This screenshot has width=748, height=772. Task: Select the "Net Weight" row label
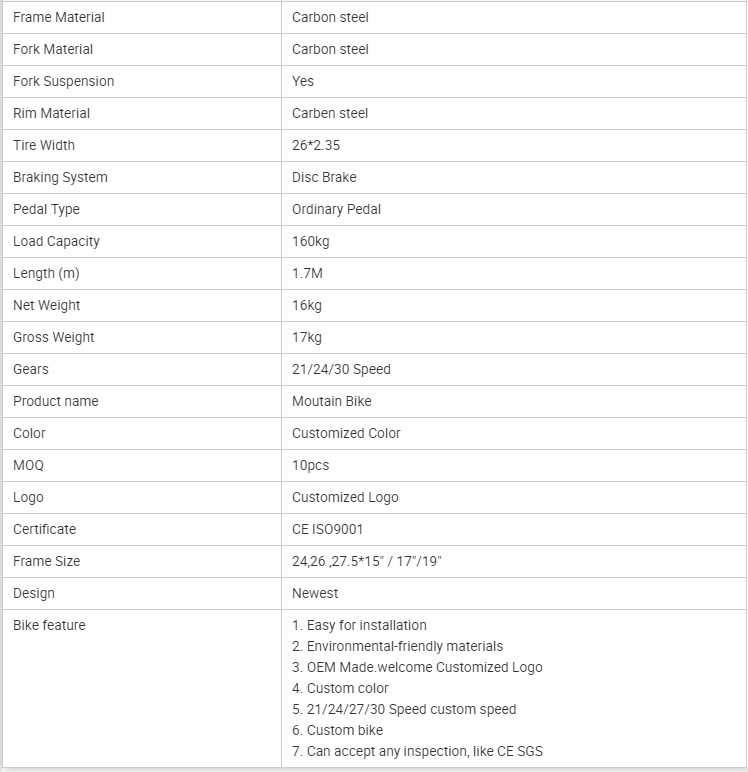point(47,305)
